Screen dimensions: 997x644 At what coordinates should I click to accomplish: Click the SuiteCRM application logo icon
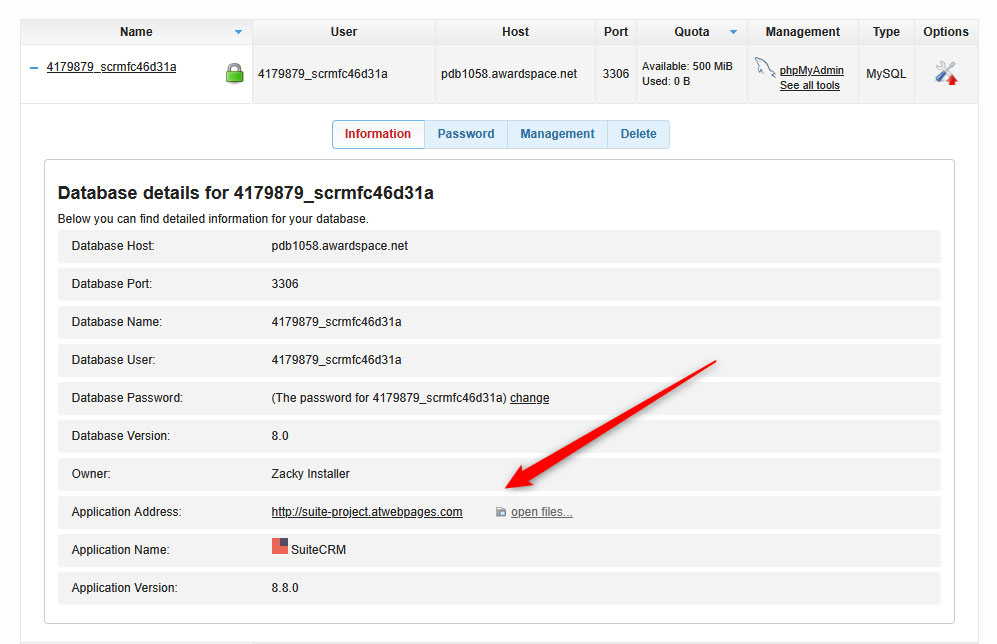(278, 545)
